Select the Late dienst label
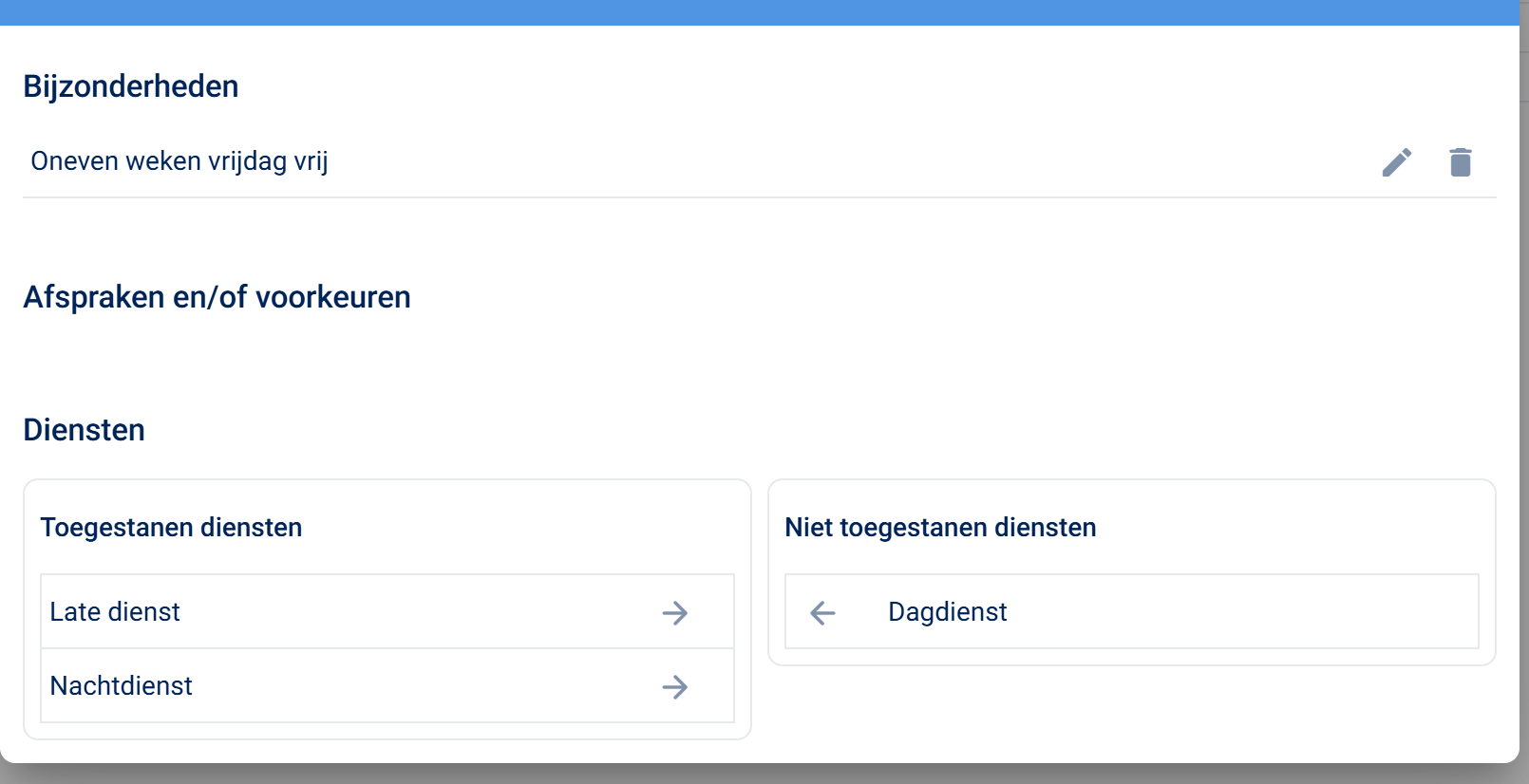This screenshot has height=784, width=1529. 115,612
